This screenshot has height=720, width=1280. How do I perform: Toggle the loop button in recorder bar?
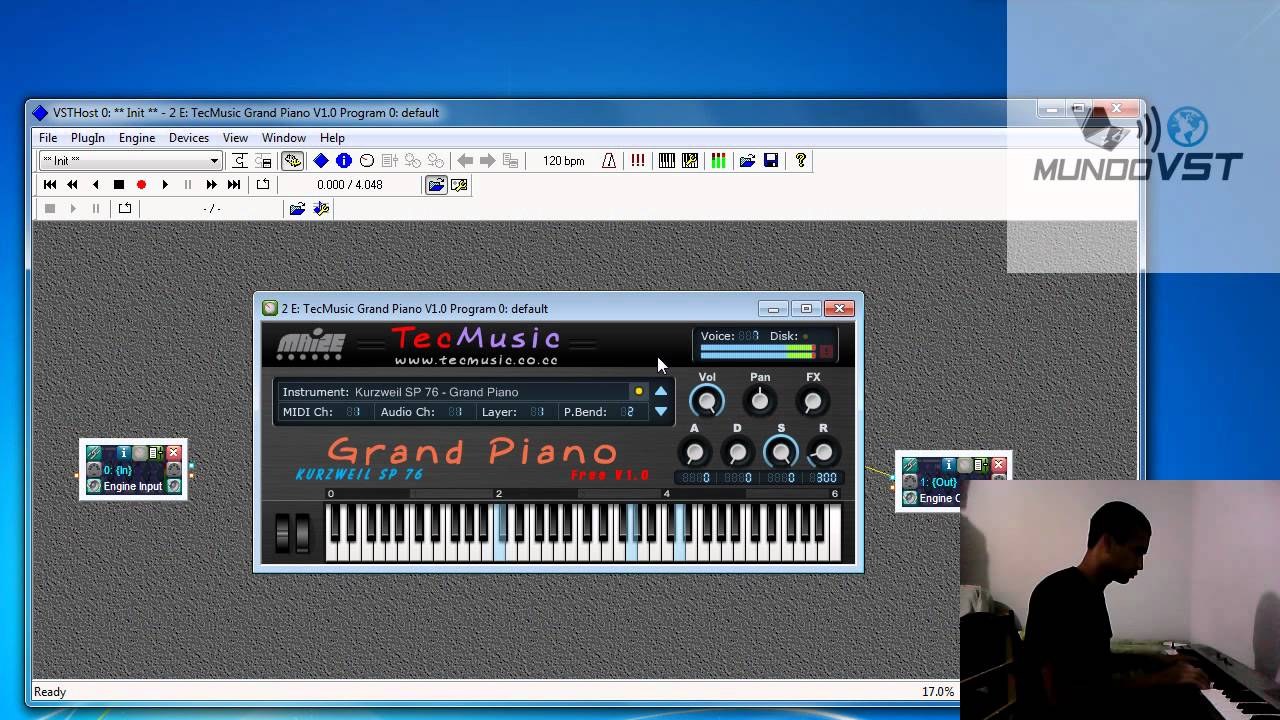pos(124,209)
